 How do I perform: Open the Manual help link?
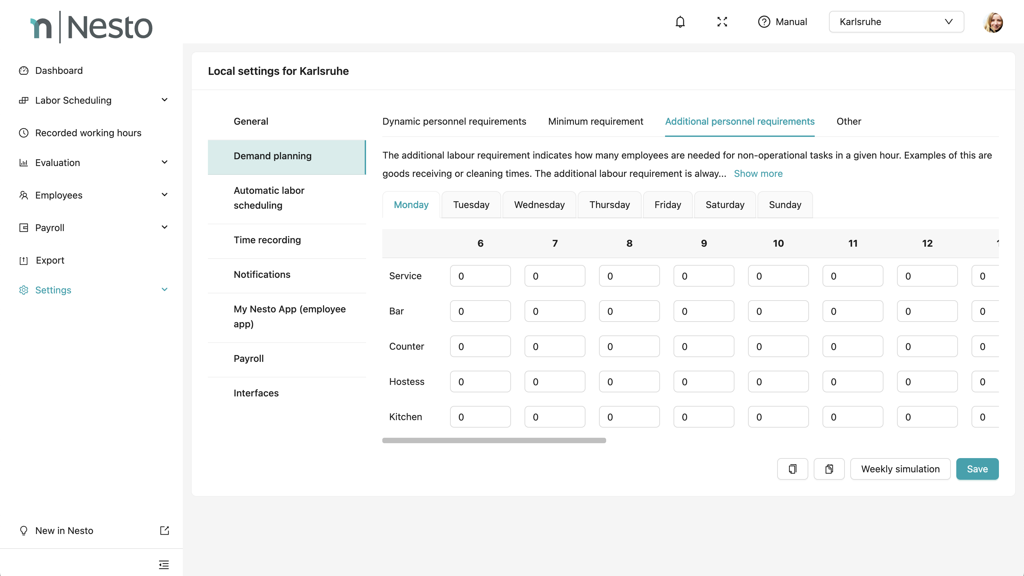[782, 22]
